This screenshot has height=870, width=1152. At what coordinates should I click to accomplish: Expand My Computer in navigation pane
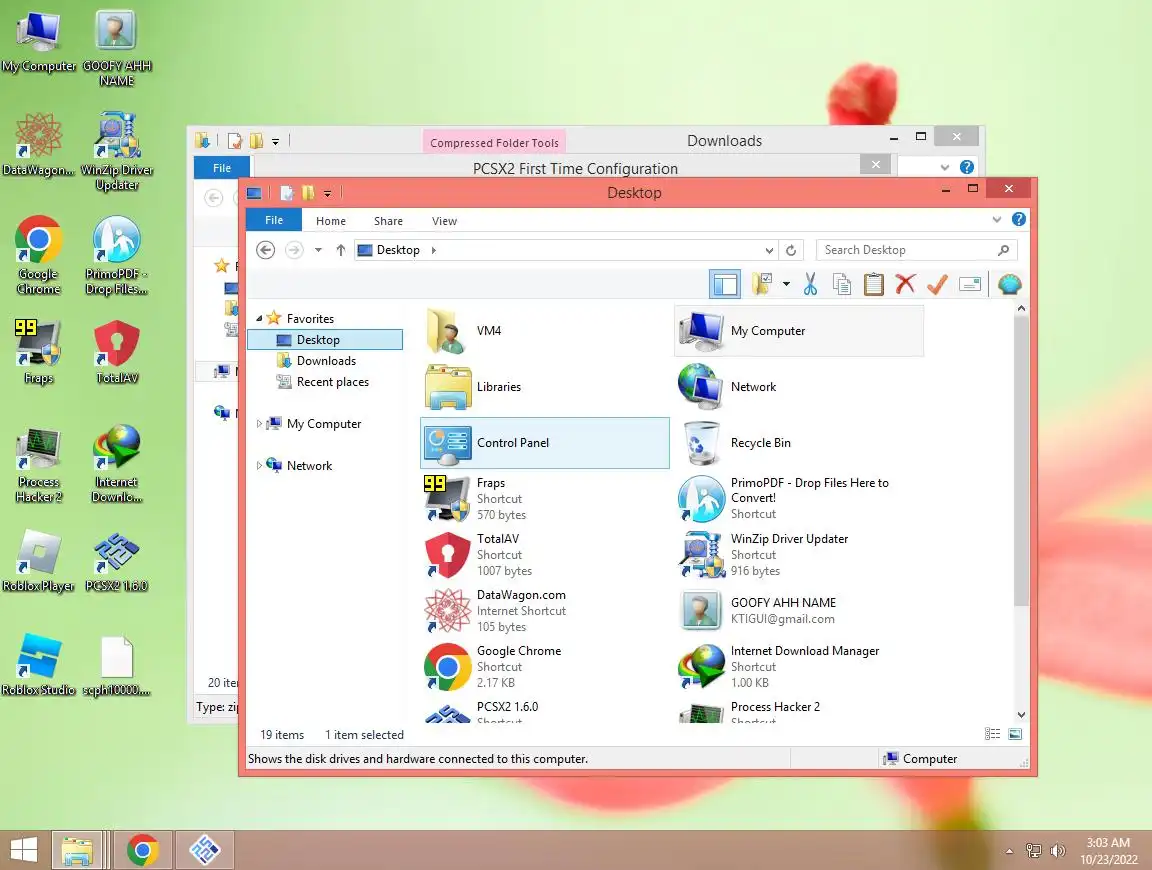259,424
